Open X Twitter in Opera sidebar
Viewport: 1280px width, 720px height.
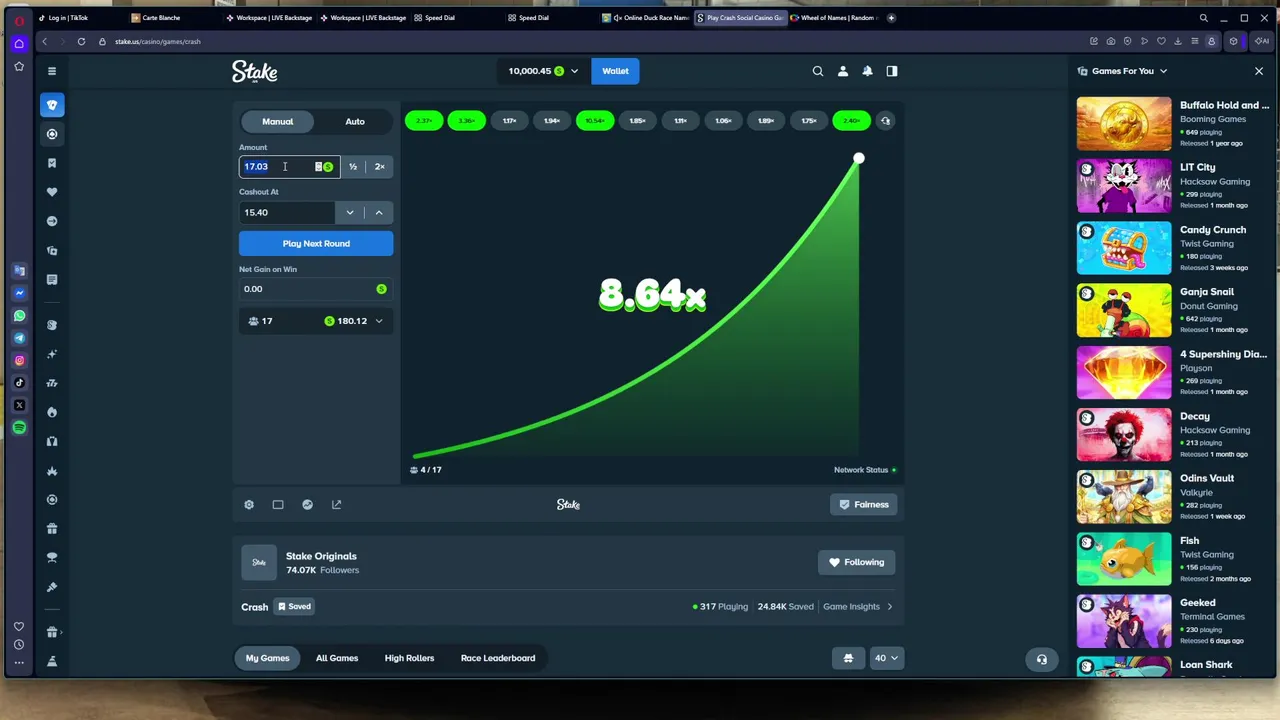[x=19, y=405]
